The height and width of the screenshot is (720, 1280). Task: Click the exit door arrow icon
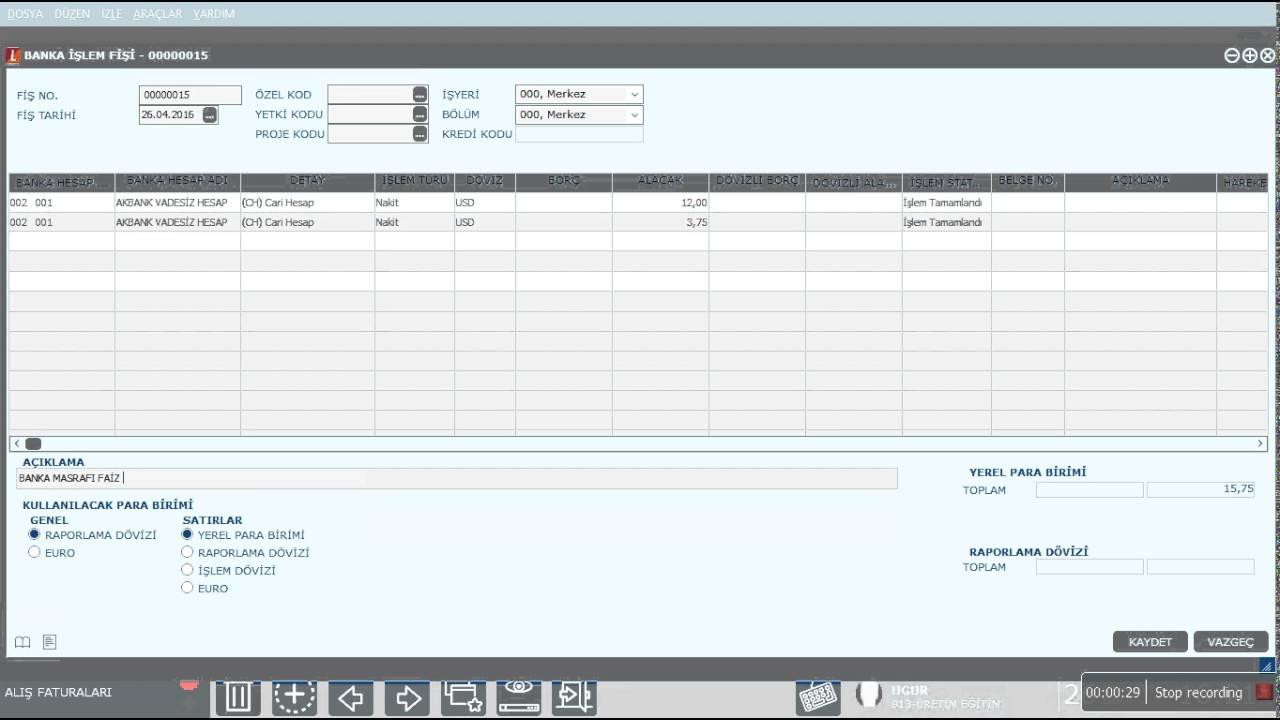point(575,697)
